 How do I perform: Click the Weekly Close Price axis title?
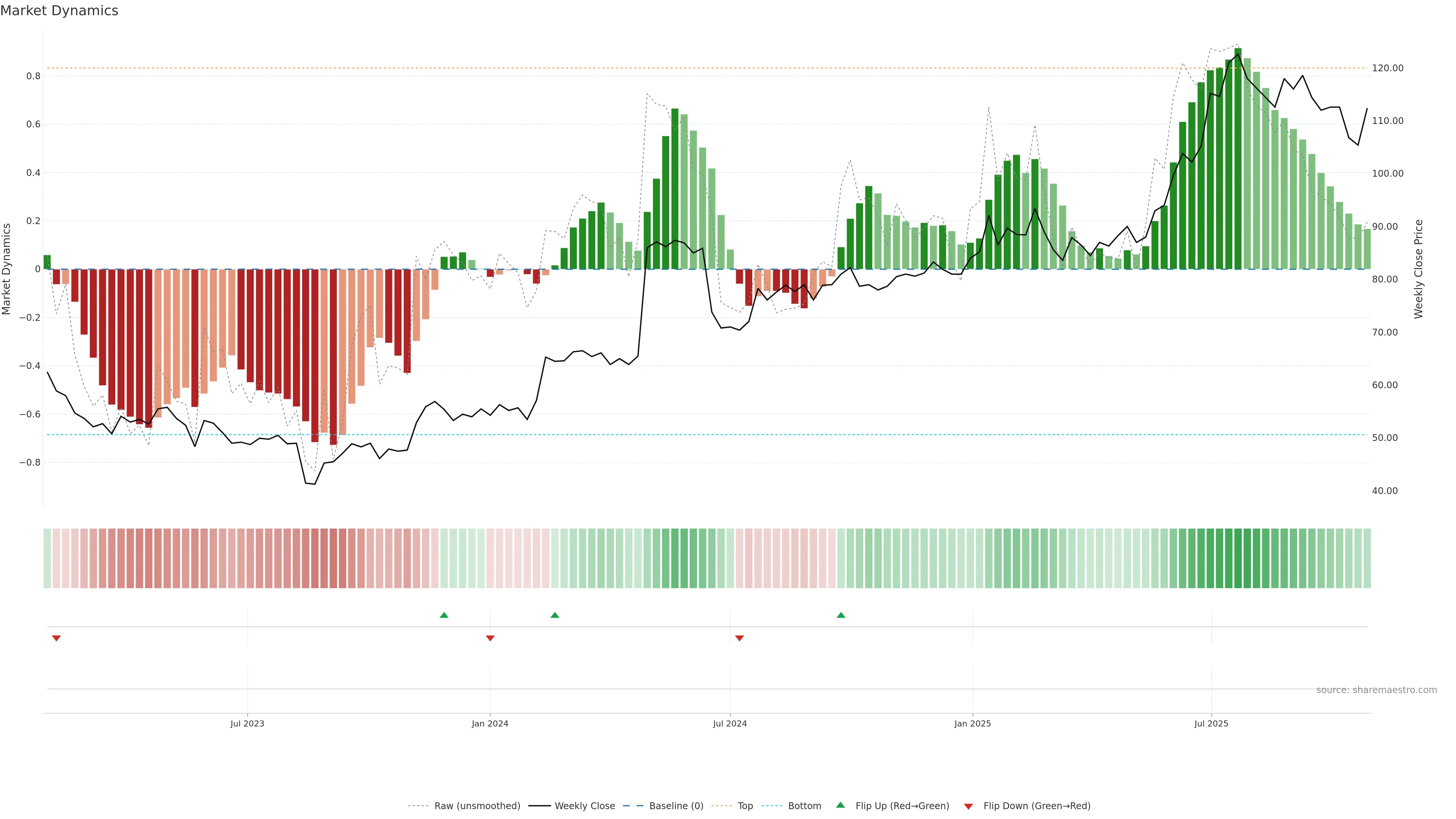[x=1418, y=269]
